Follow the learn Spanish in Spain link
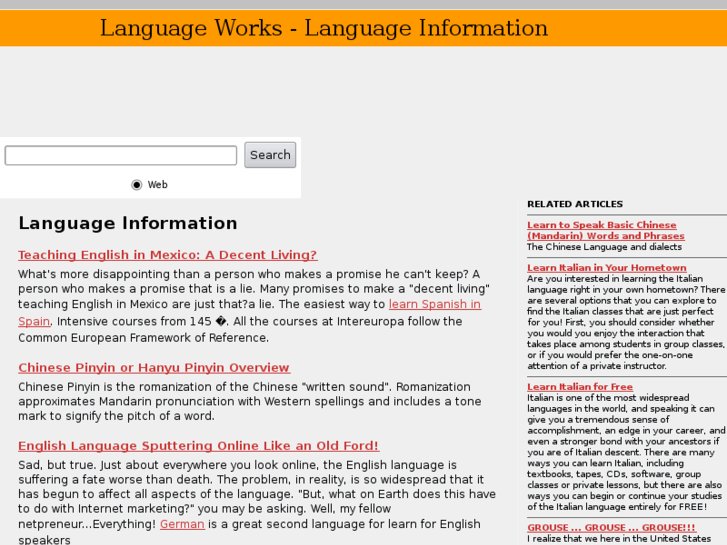This screenshot has width=727, height=545. point(435,304)
